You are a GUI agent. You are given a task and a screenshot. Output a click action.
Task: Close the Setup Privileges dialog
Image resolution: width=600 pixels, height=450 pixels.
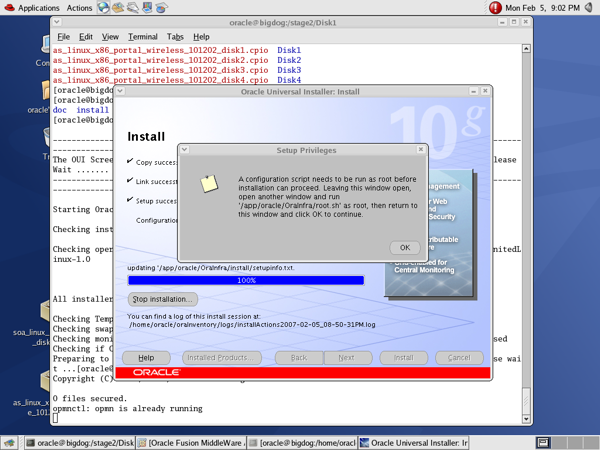(421, 149)
